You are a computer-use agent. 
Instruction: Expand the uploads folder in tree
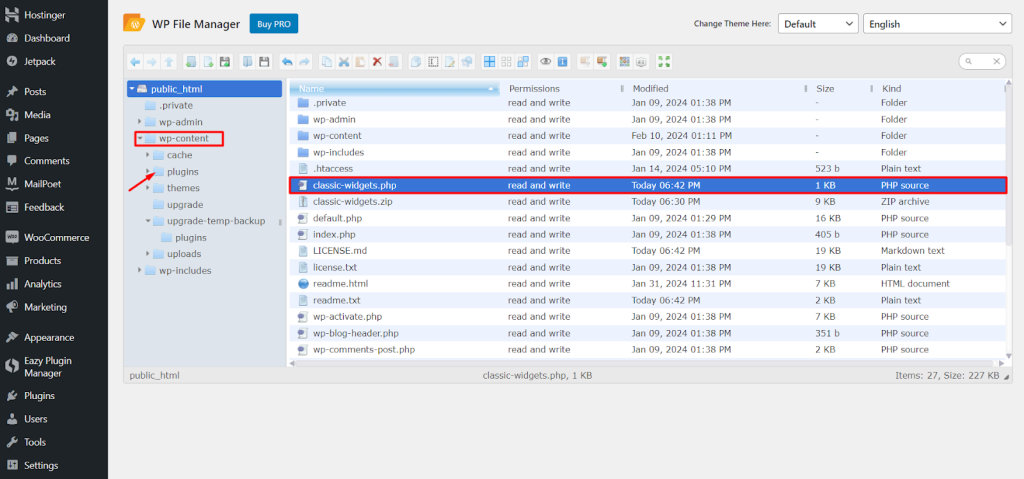(x=148, y=254)
